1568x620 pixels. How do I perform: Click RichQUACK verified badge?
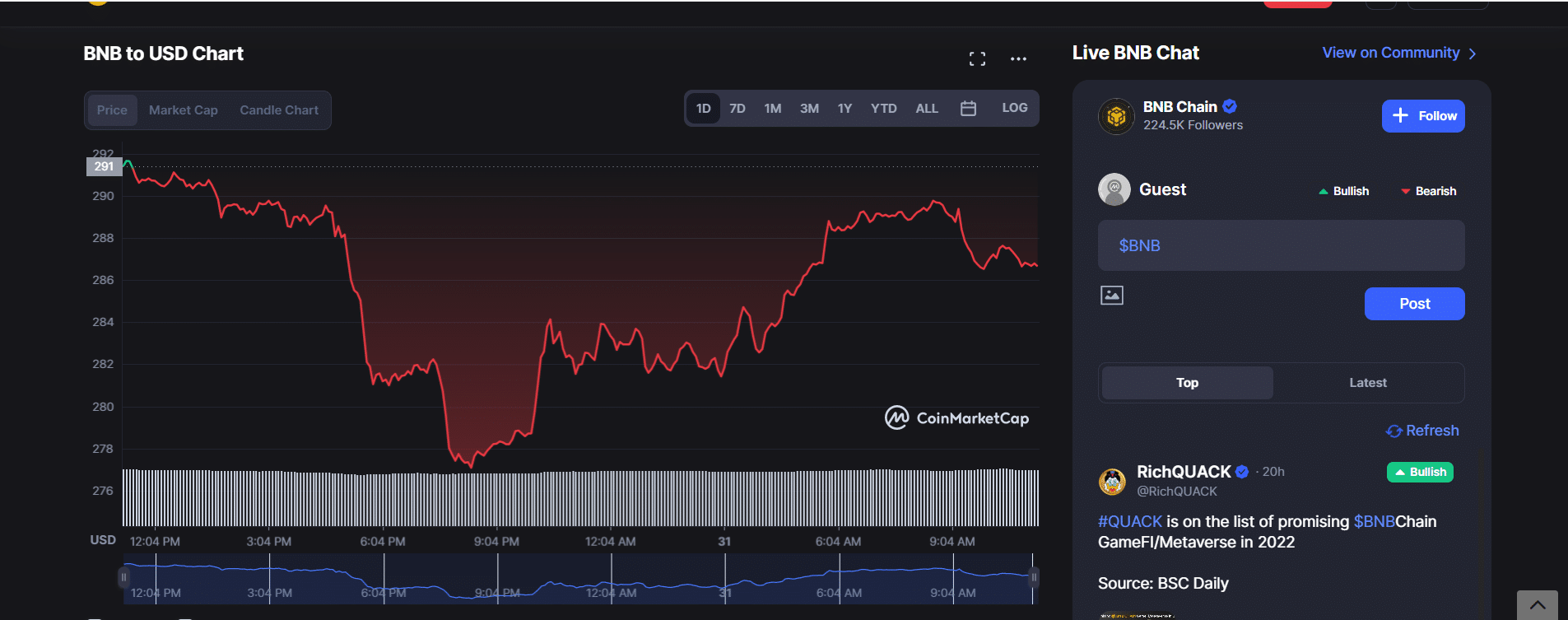coord(1242,472)
